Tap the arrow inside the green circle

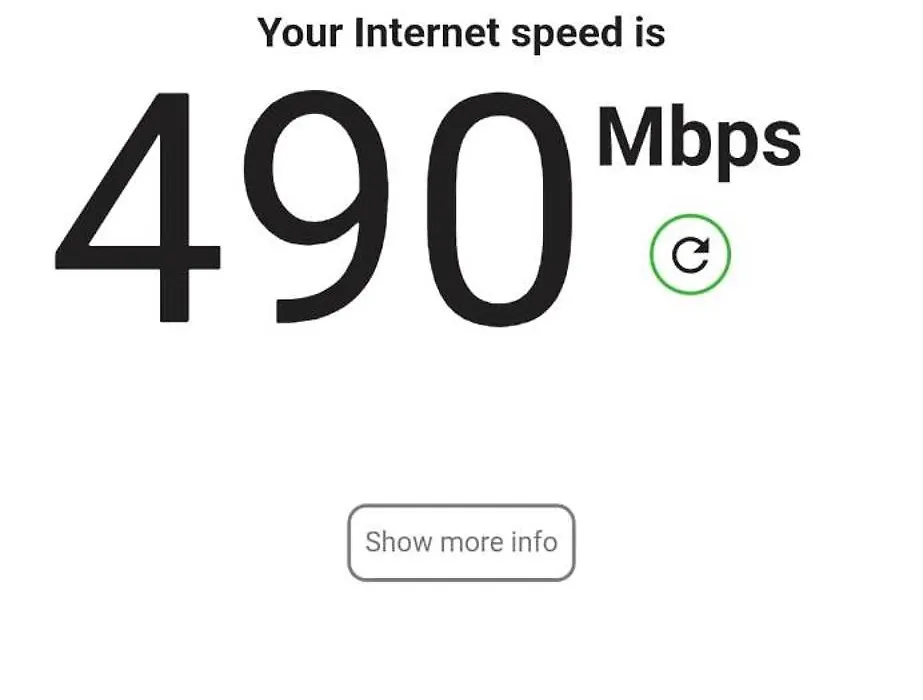coord(690,255)
